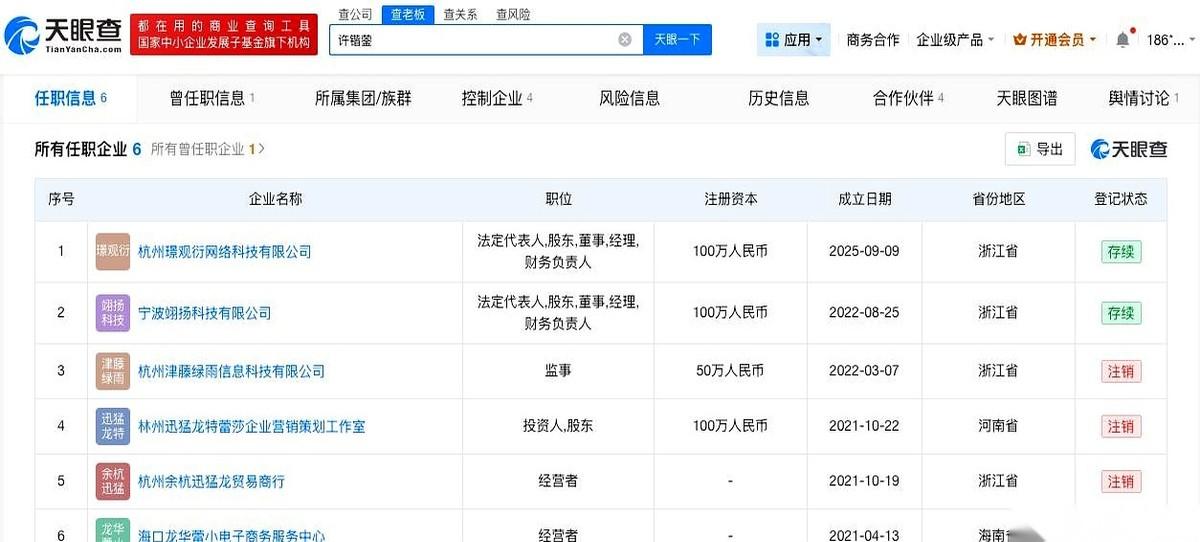The height and width of the screenshot is (542, 1200).
Task: Open link 杭州余杭迅猛龙贸易商行
Action: tap(211, 481)
